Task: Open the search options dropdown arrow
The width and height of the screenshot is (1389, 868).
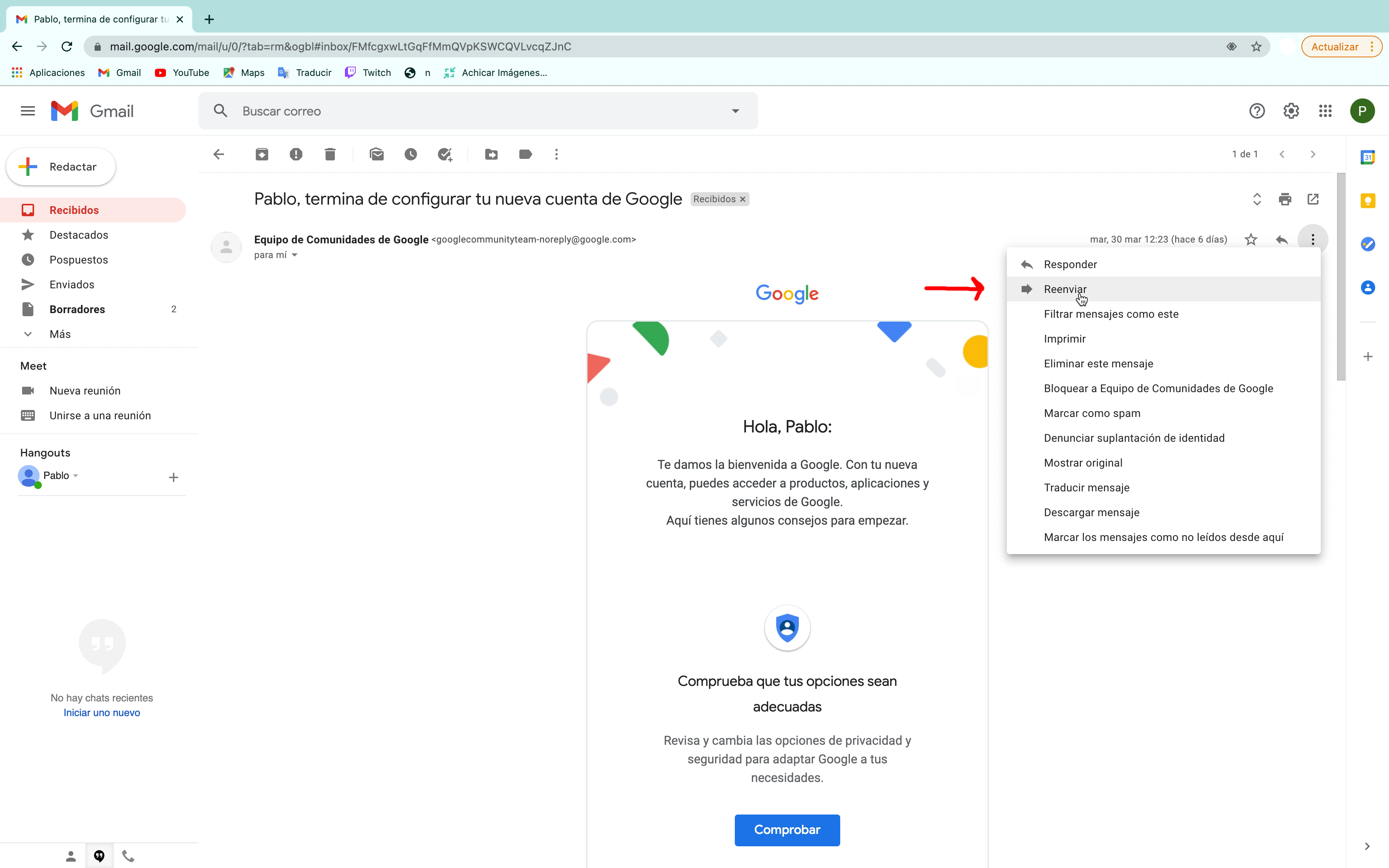Action: coord(735,111)
